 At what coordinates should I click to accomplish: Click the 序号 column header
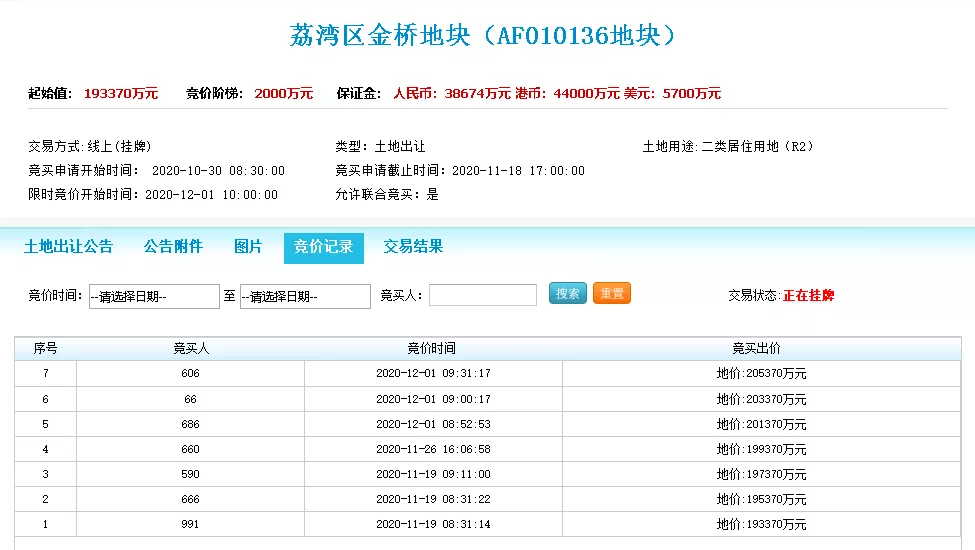coord(45,349)
